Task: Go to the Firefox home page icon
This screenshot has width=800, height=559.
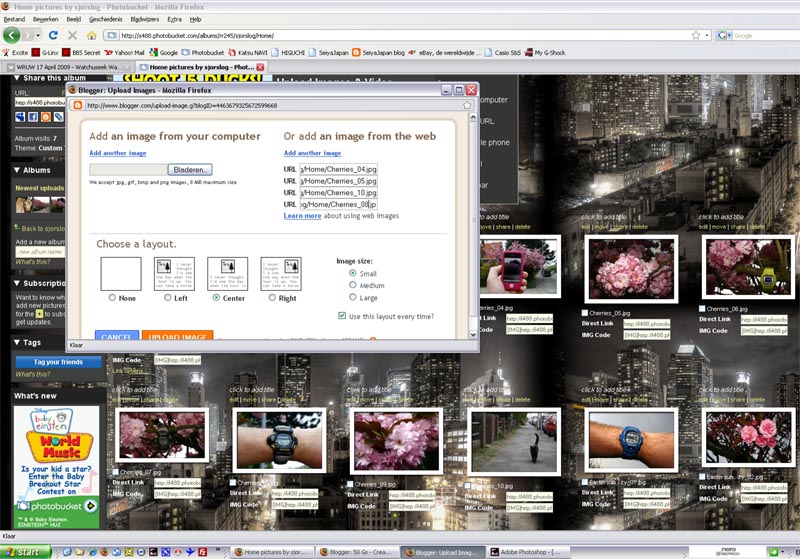Action: pos(91,35)
